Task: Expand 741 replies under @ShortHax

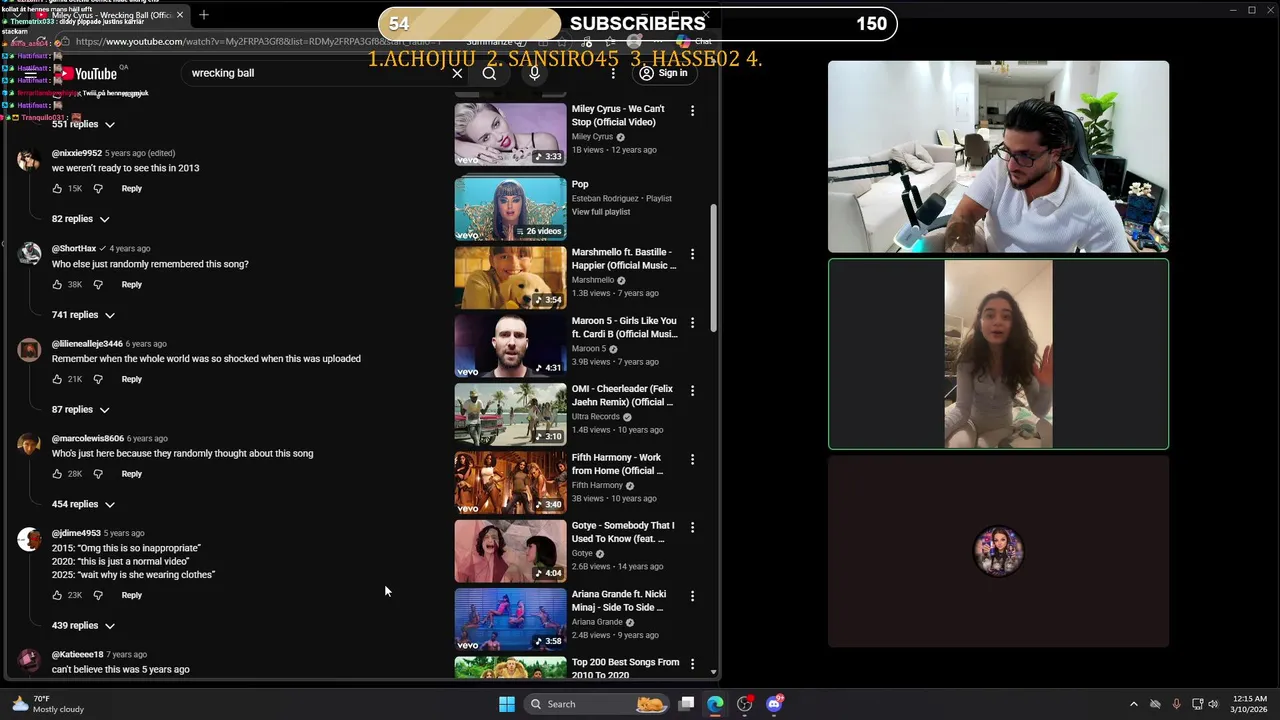Action: [83, 315]
